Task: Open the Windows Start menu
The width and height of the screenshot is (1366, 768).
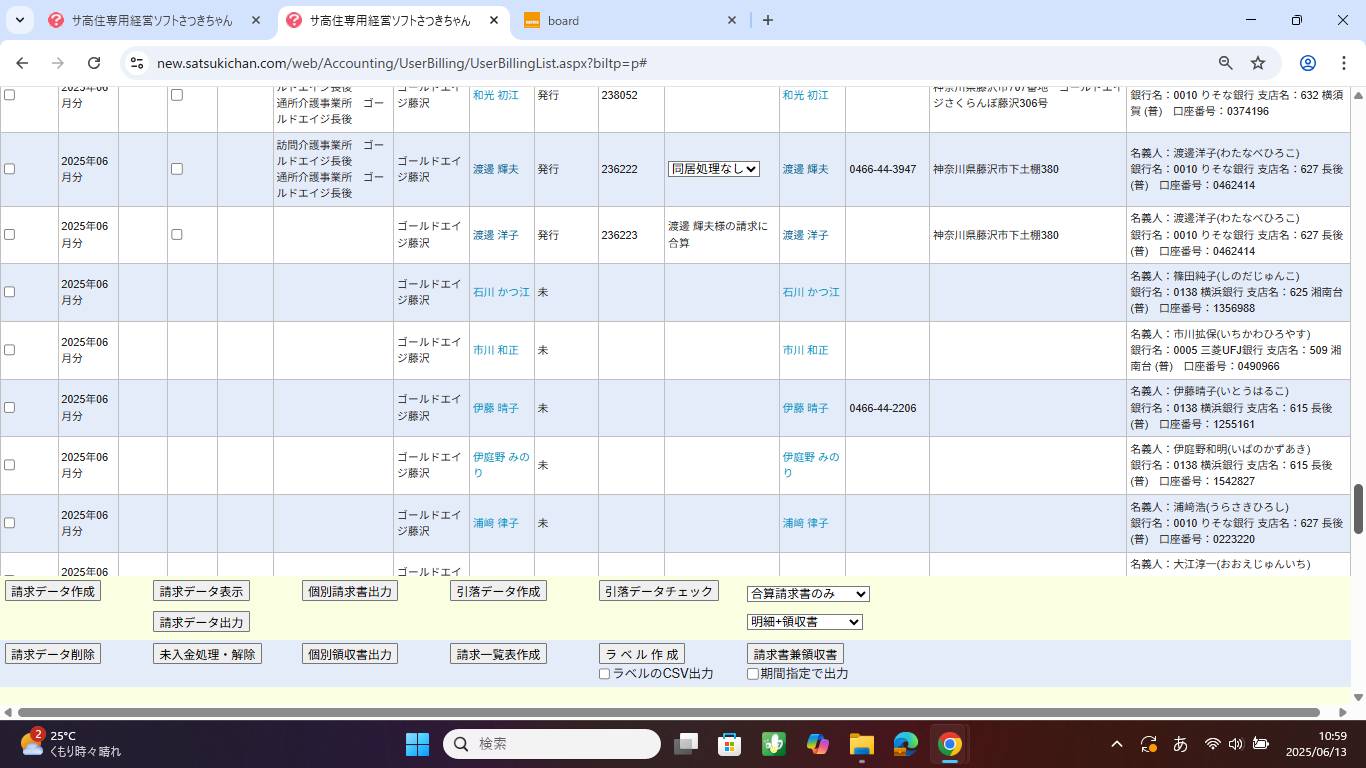Action: (x=417, y=744)
